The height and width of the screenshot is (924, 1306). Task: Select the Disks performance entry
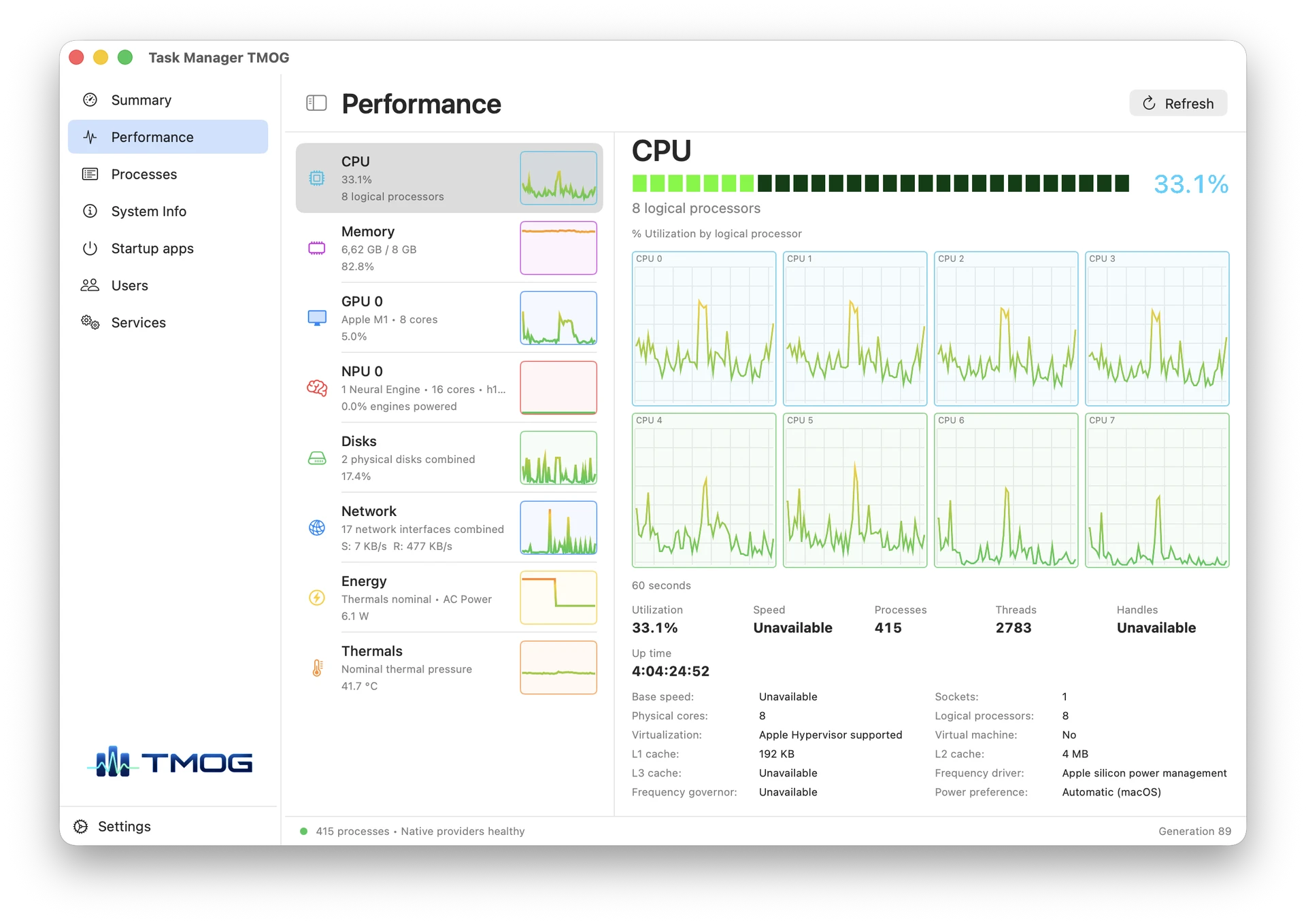point(450,458)
